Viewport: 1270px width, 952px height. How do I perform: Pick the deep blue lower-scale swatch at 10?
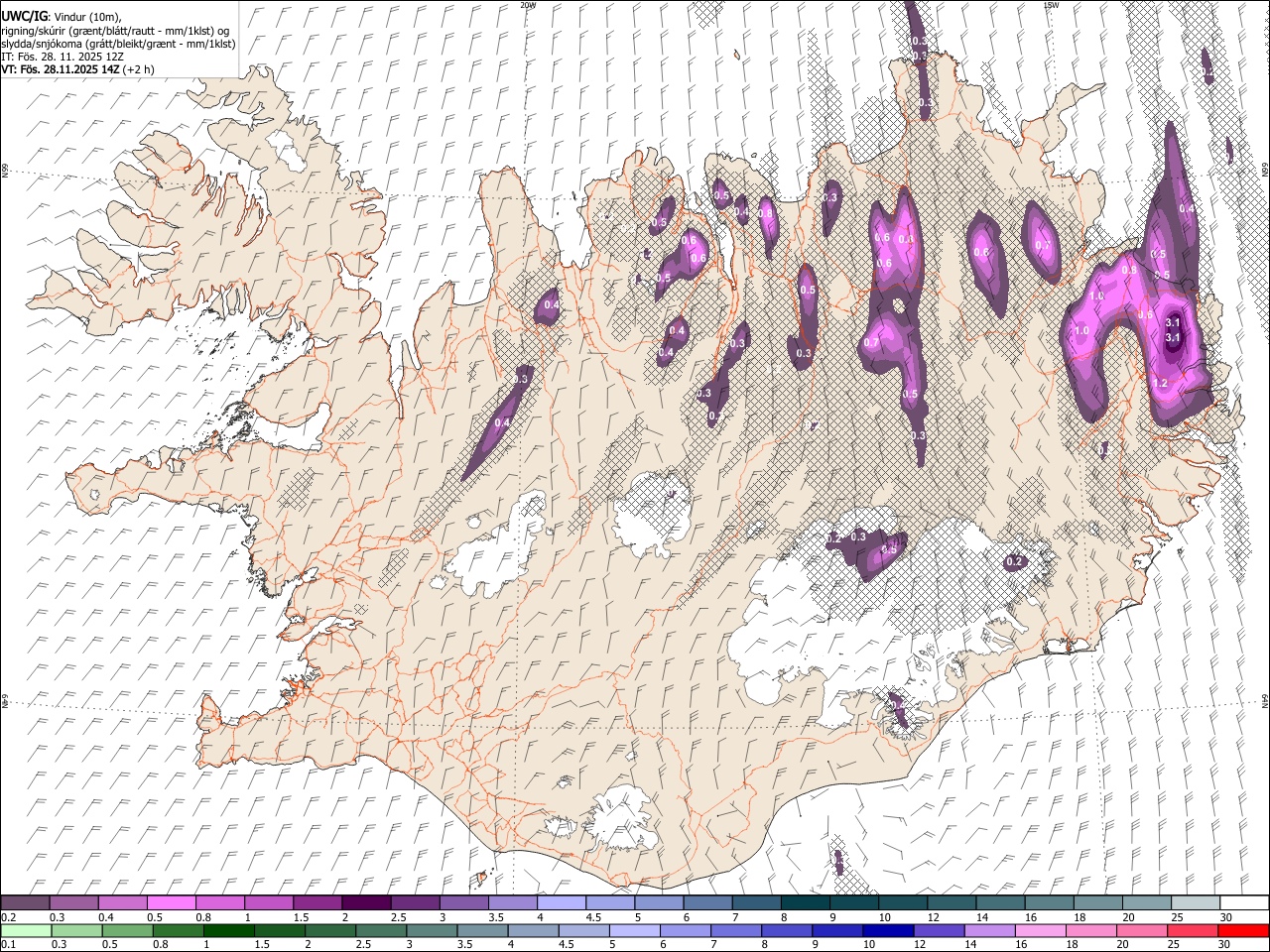(887, 930)
